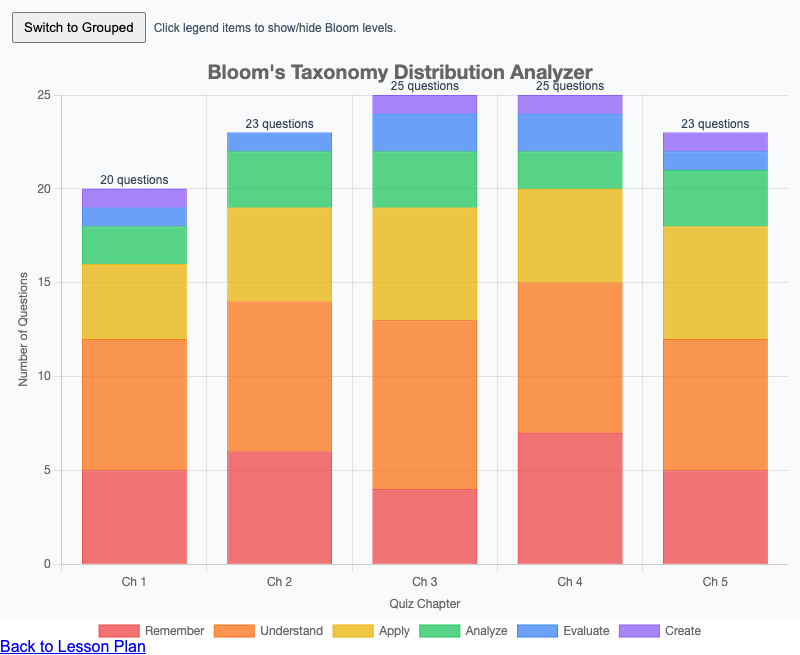Click the Ch 3 x-axis label
The height and width of the screenshot is (655, 800).
coord(425,581)
